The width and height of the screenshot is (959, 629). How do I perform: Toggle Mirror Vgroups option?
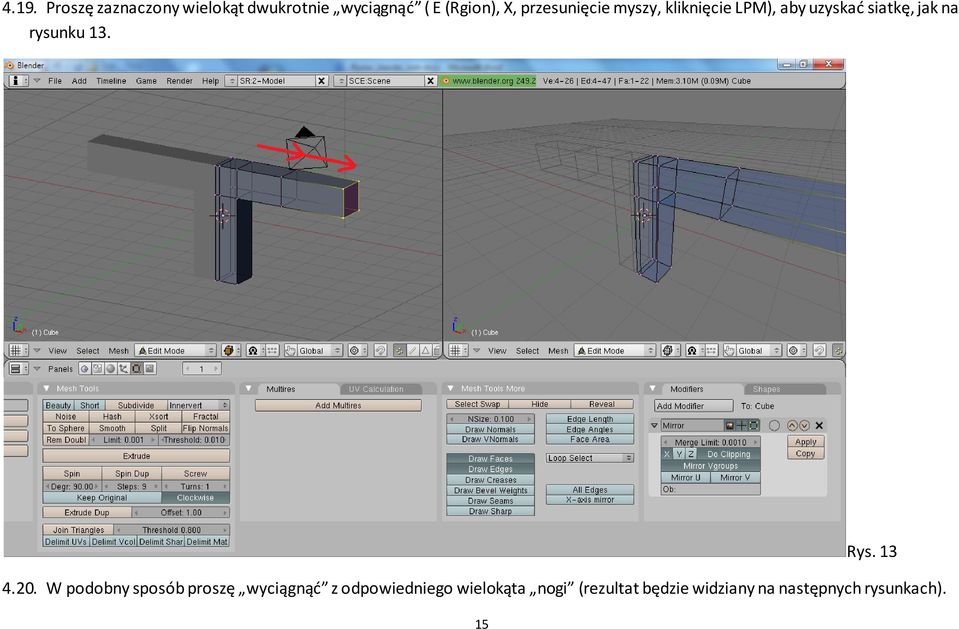pos(711,466)
